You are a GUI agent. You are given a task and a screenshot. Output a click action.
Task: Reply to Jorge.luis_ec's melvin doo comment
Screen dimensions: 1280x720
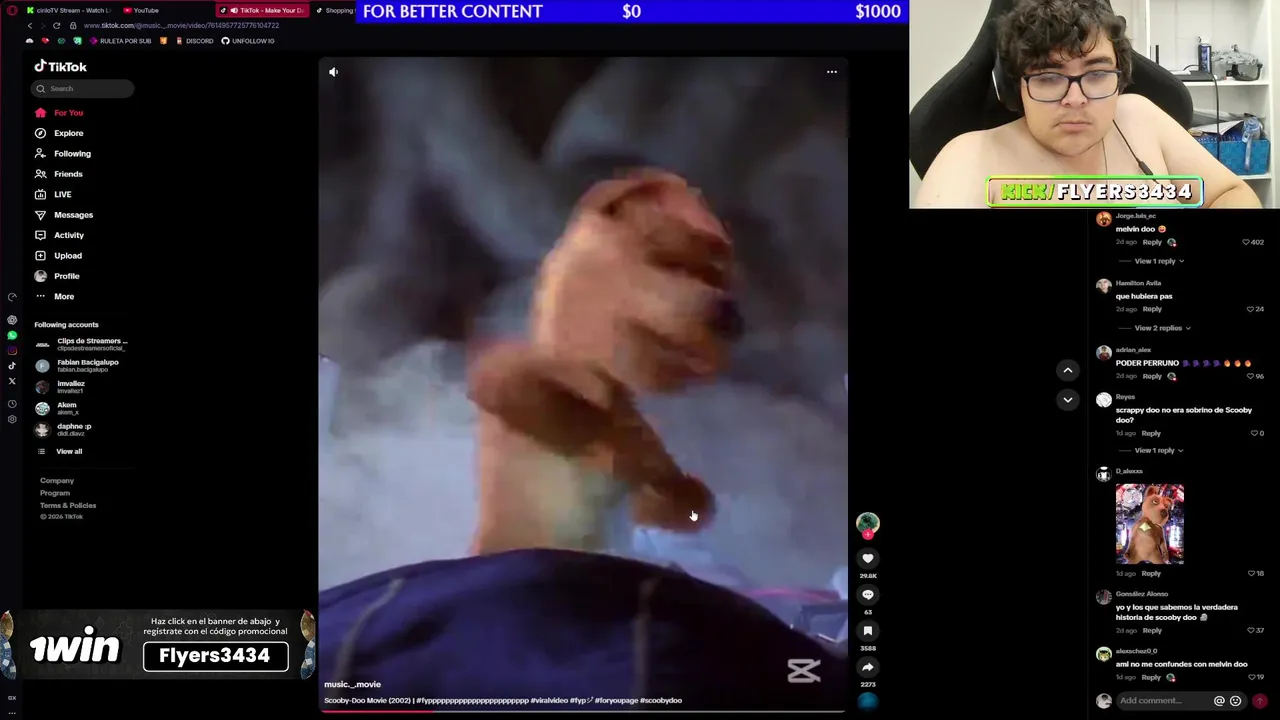click(1152, 242)
